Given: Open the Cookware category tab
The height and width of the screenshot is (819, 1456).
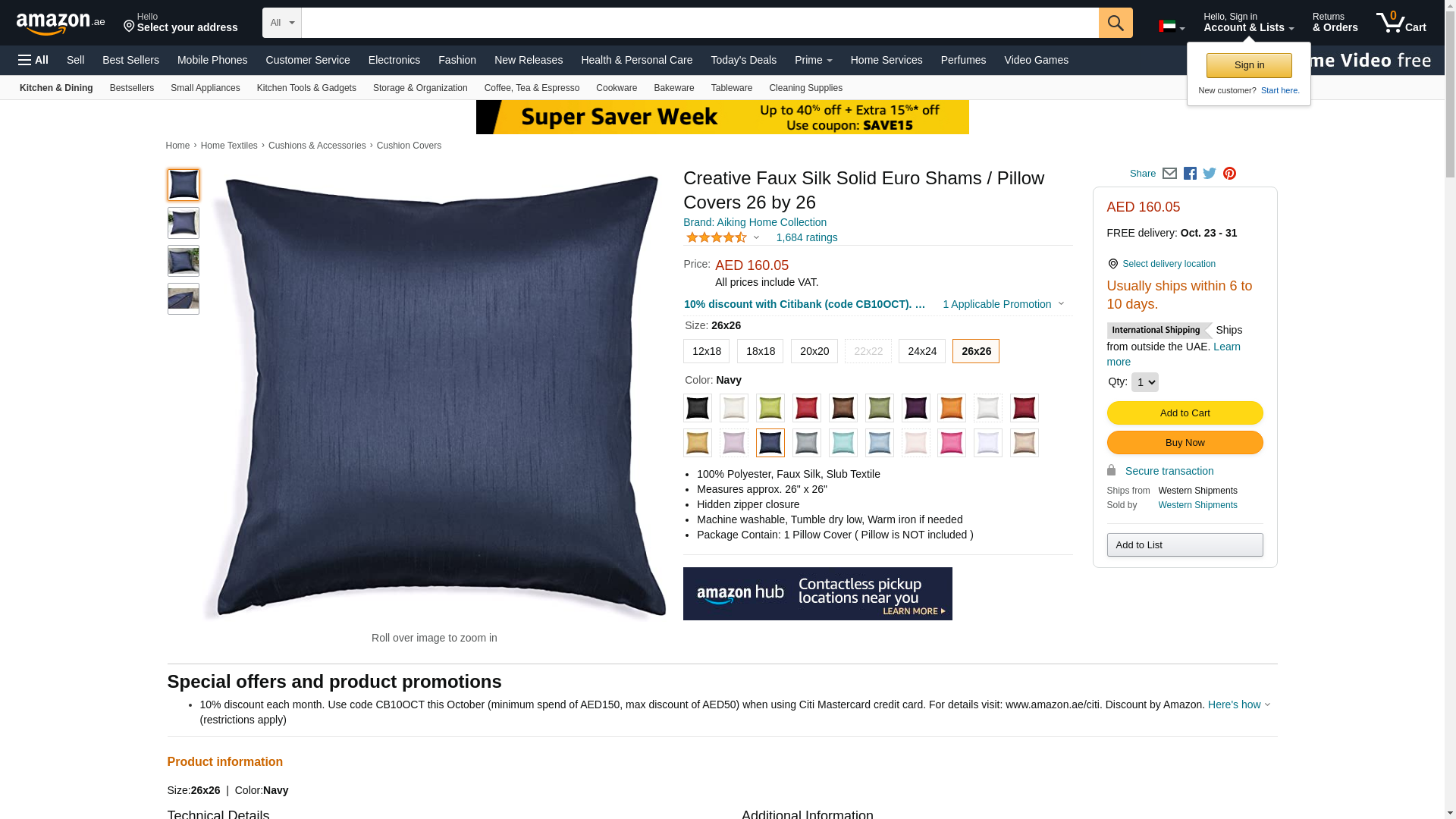Looking at the screenshot, I should pyautogui.click(x=617, y=88).
